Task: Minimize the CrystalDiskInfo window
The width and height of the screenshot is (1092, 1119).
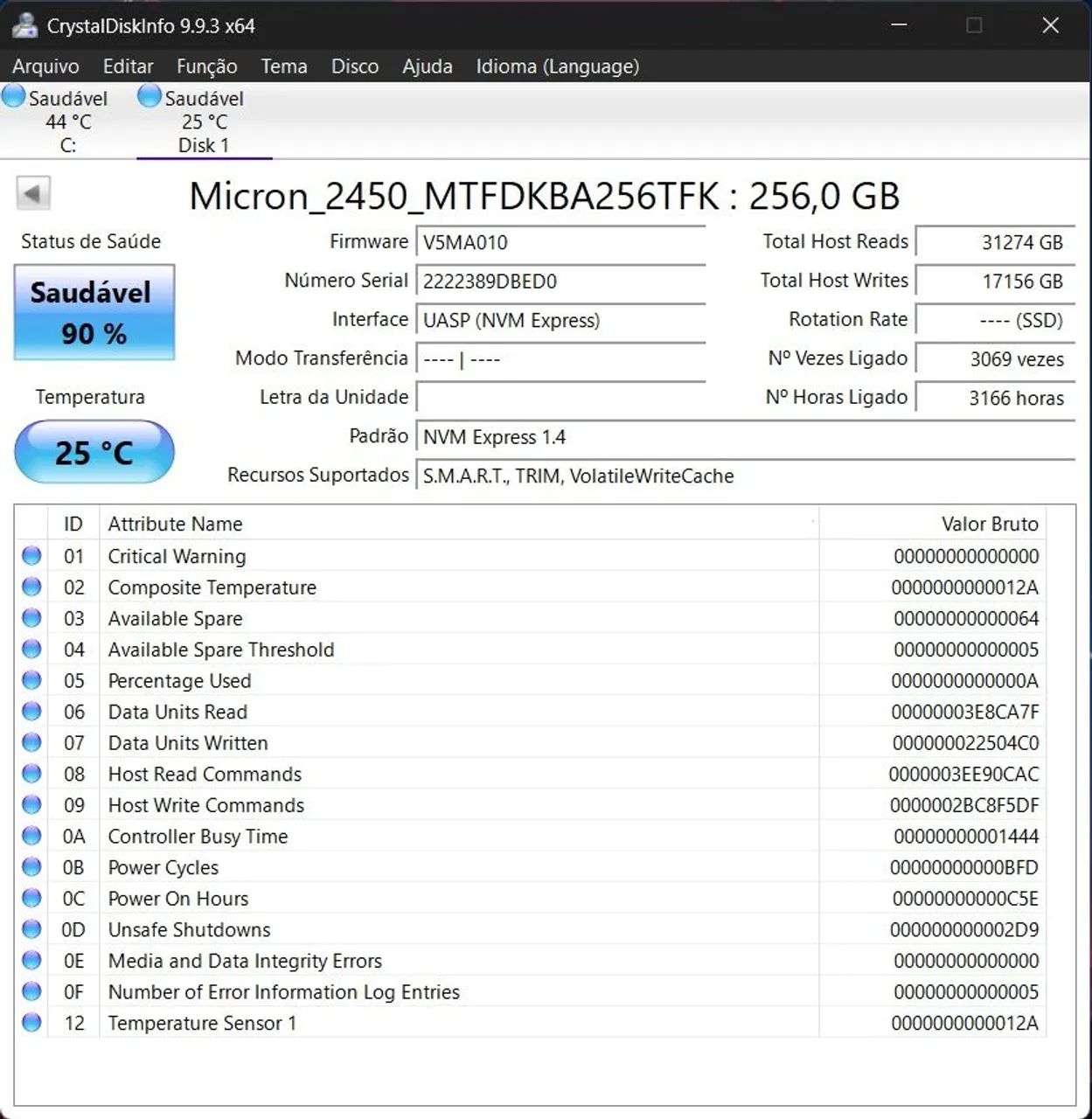Action: tap(899, 25)
